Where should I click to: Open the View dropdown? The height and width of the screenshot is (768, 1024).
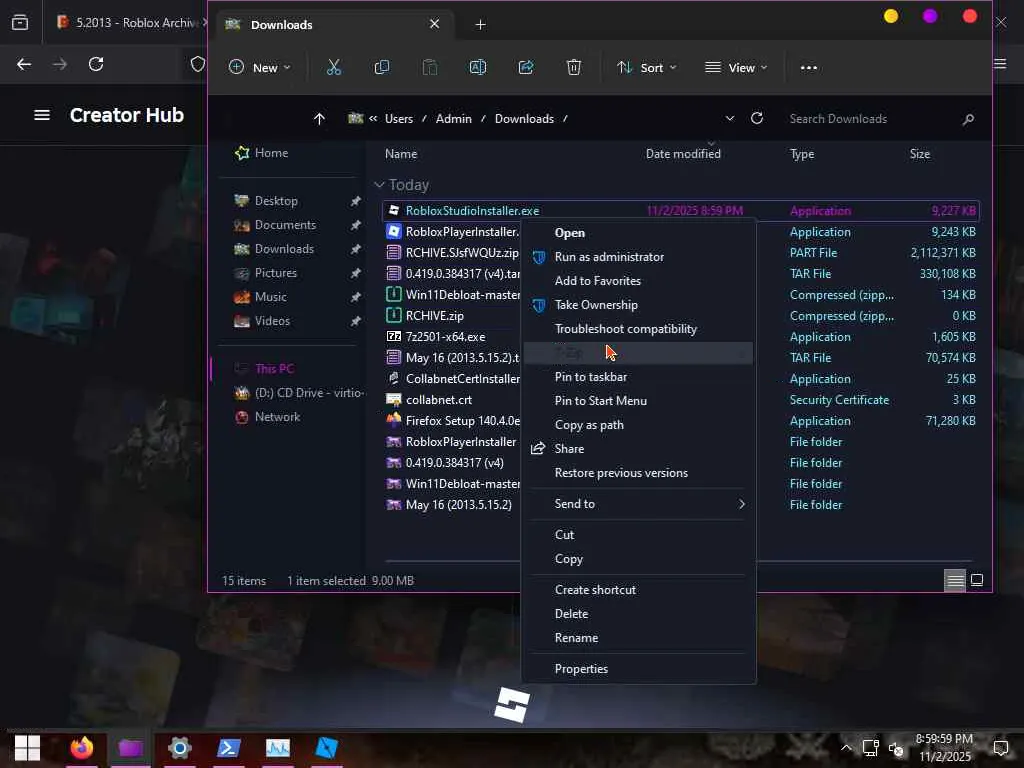pos(735,67)
